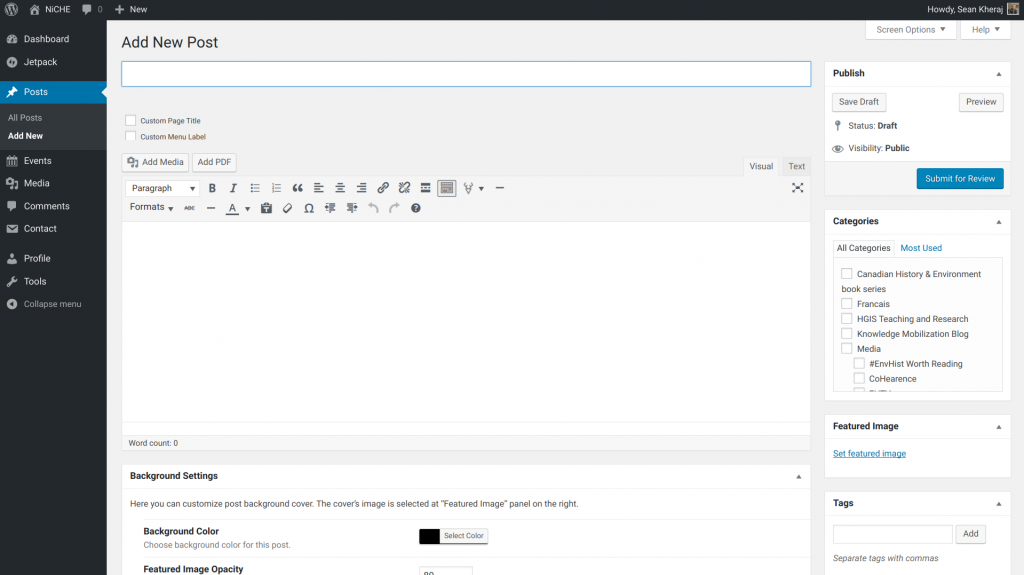Click the Set featured image link
Screen dimensions: 1024x575
tap(869, 454)
